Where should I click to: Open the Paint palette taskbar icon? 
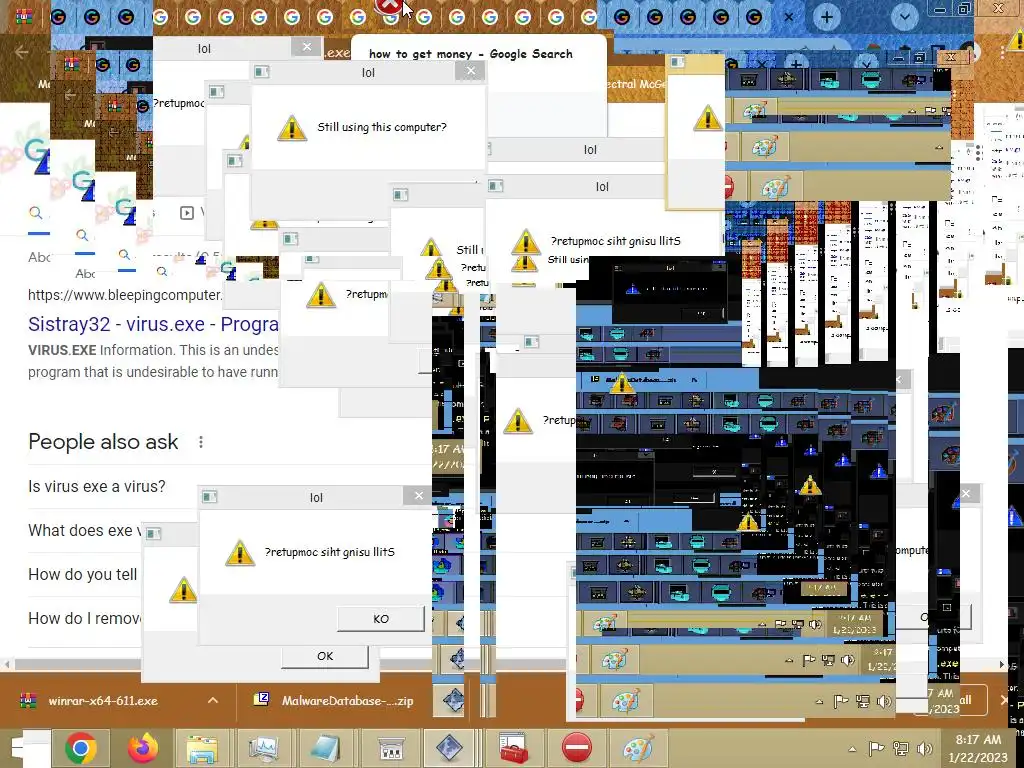[637, 748]
